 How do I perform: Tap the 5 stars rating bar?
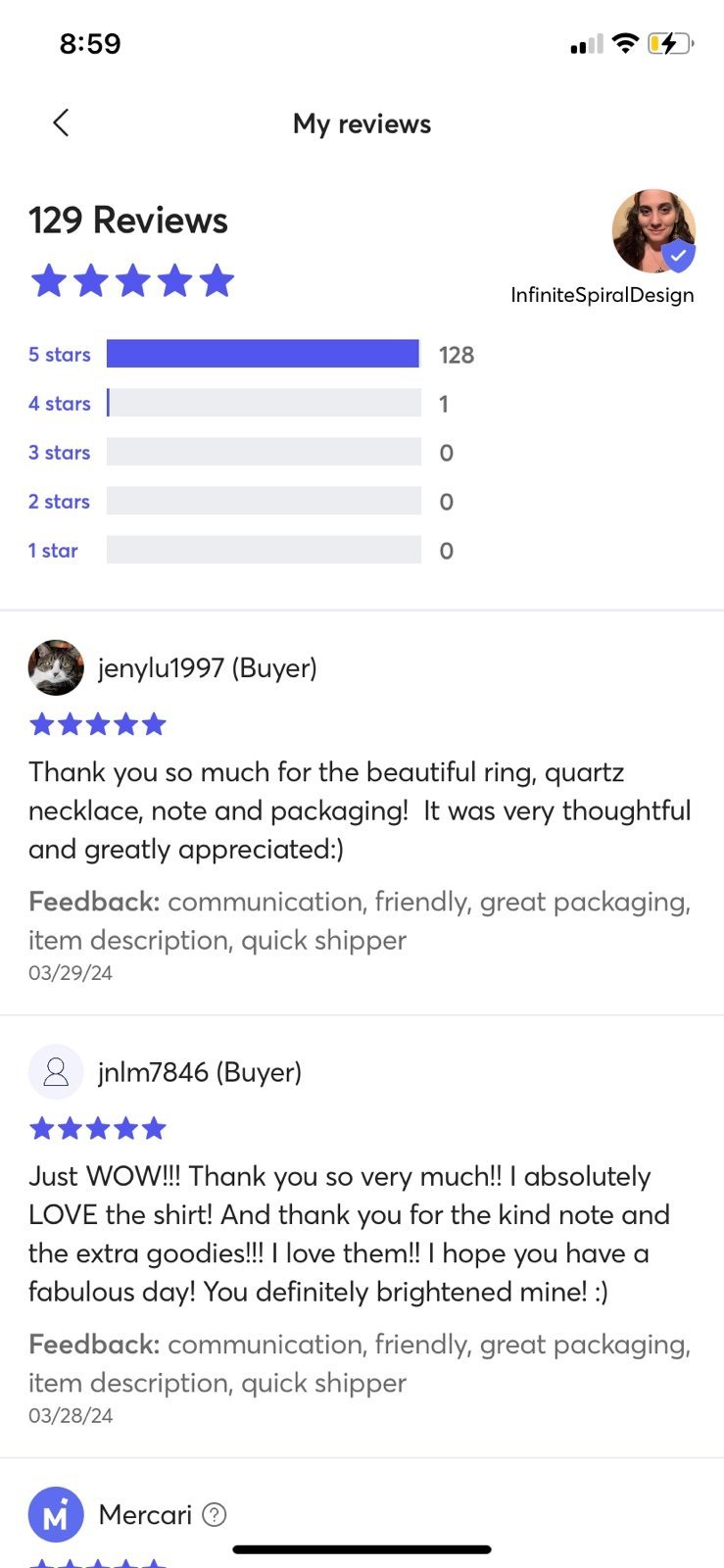pos(263,354)
